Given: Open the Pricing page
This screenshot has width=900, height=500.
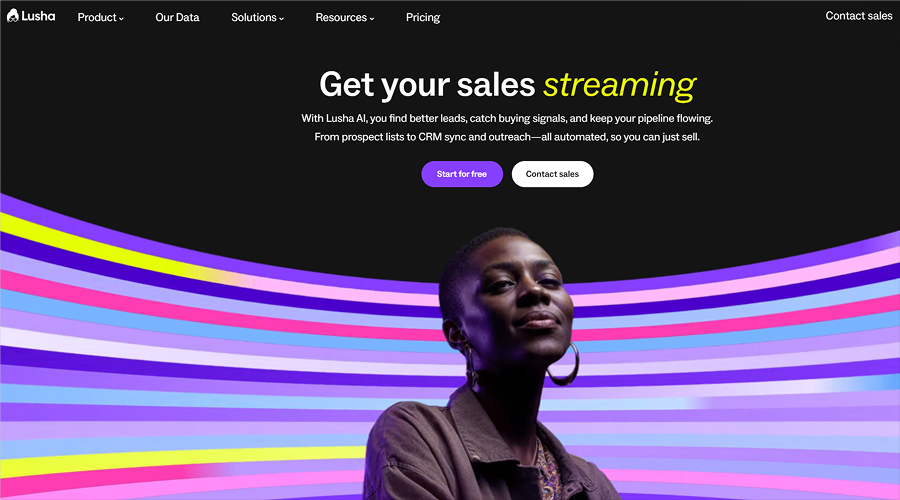Looking at the screenshot, I should pyautogui.click(x=423, y=17).
